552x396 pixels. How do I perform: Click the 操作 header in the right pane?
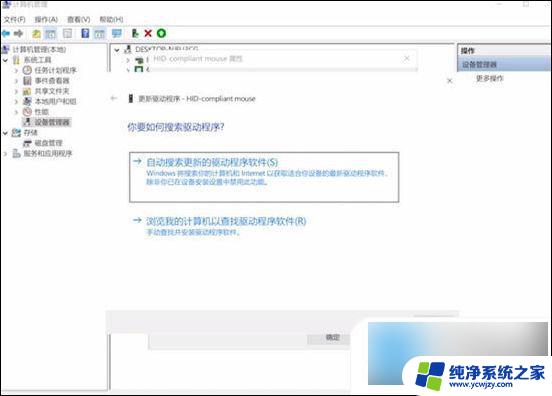[468, 50]
